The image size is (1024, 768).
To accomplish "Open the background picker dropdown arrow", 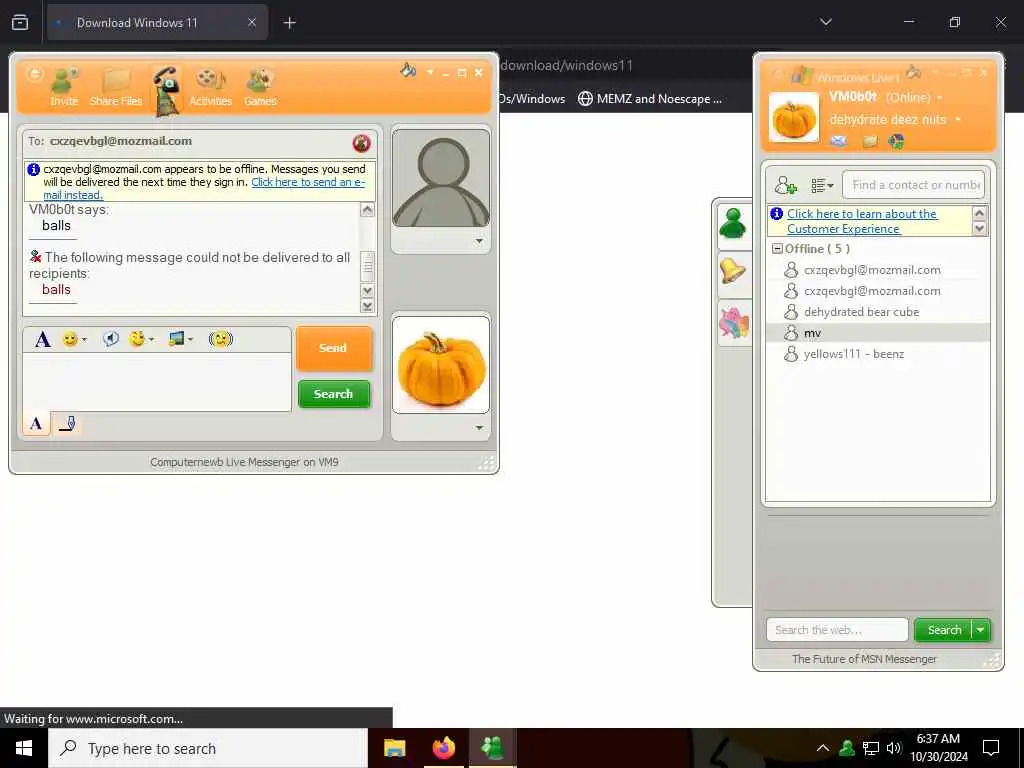I will [191, 340].
